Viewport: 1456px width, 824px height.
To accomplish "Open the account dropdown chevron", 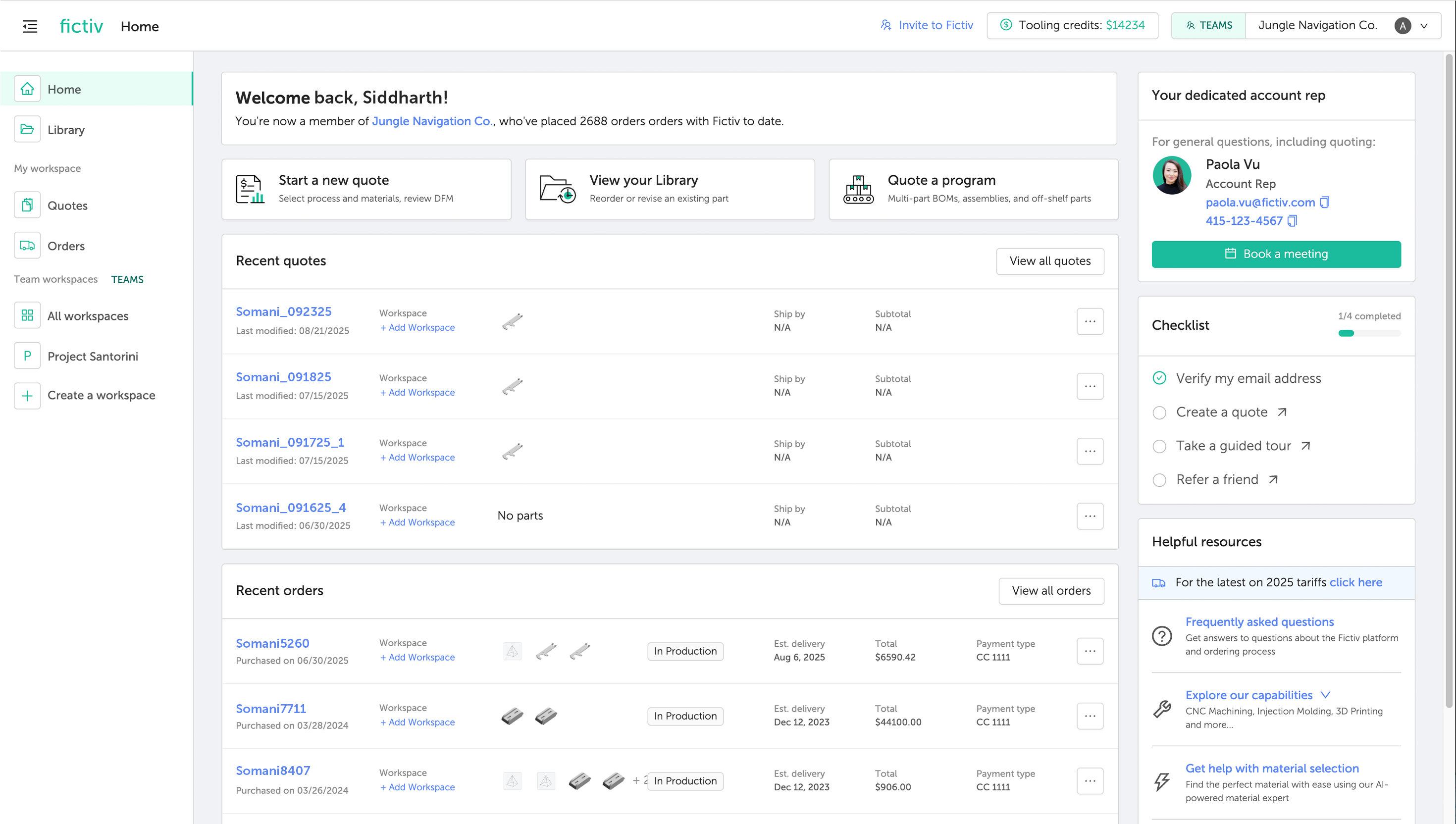I will coord(1424,26).
